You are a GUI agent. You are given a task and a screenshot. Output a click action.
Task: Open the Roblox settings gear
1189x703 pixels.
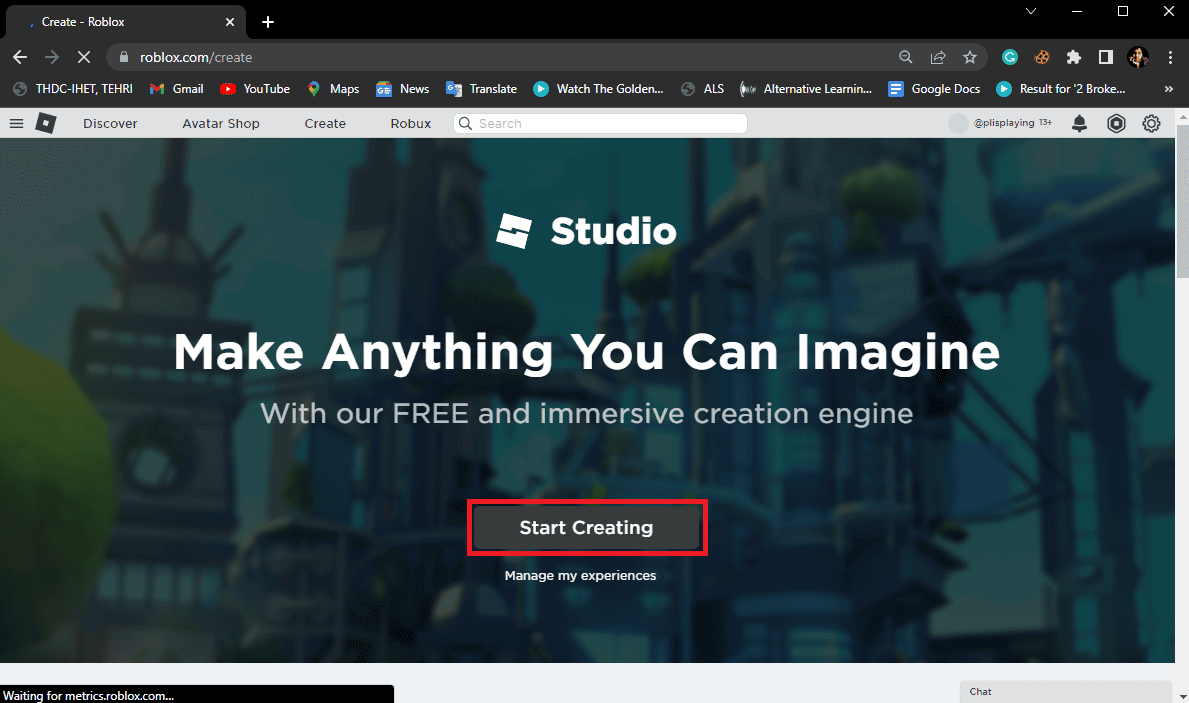click(x=1151, y=123)
